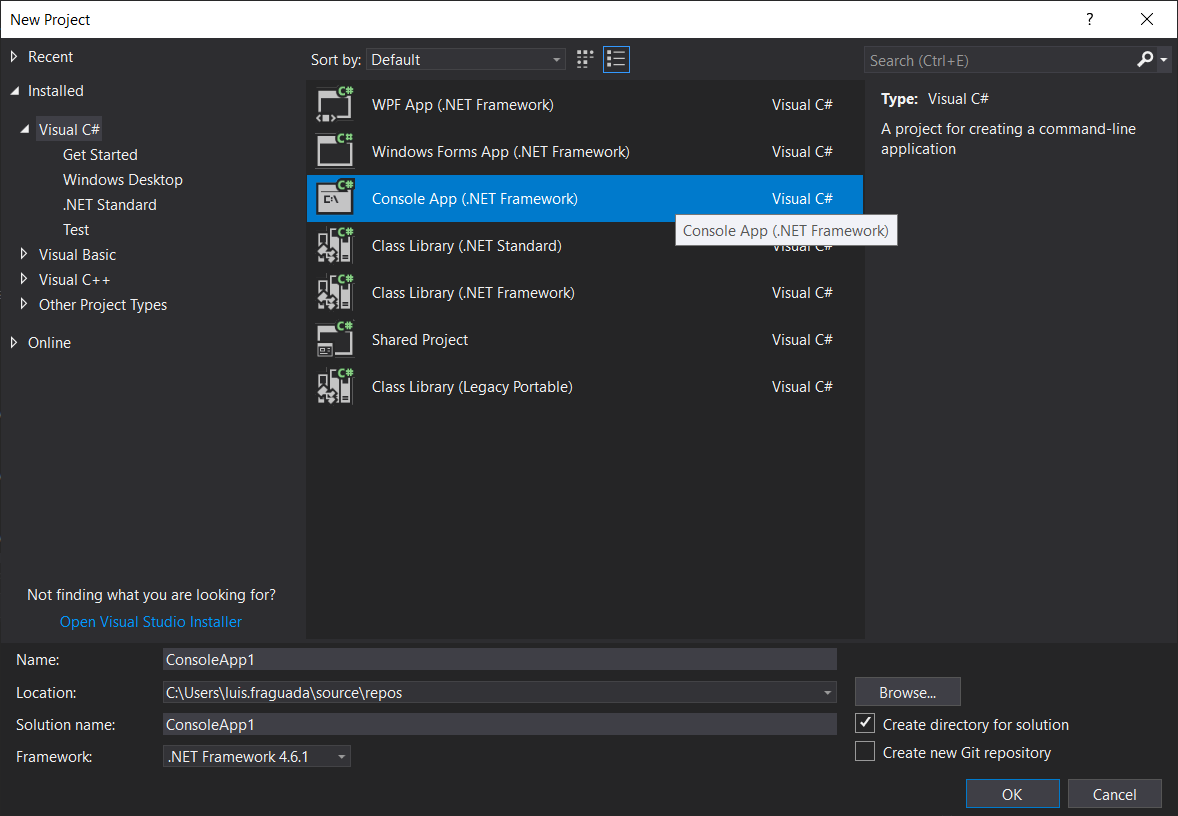Viewport: 1178px width, 816px height.
Task: Click the Console App template icon
Action: 335,198
